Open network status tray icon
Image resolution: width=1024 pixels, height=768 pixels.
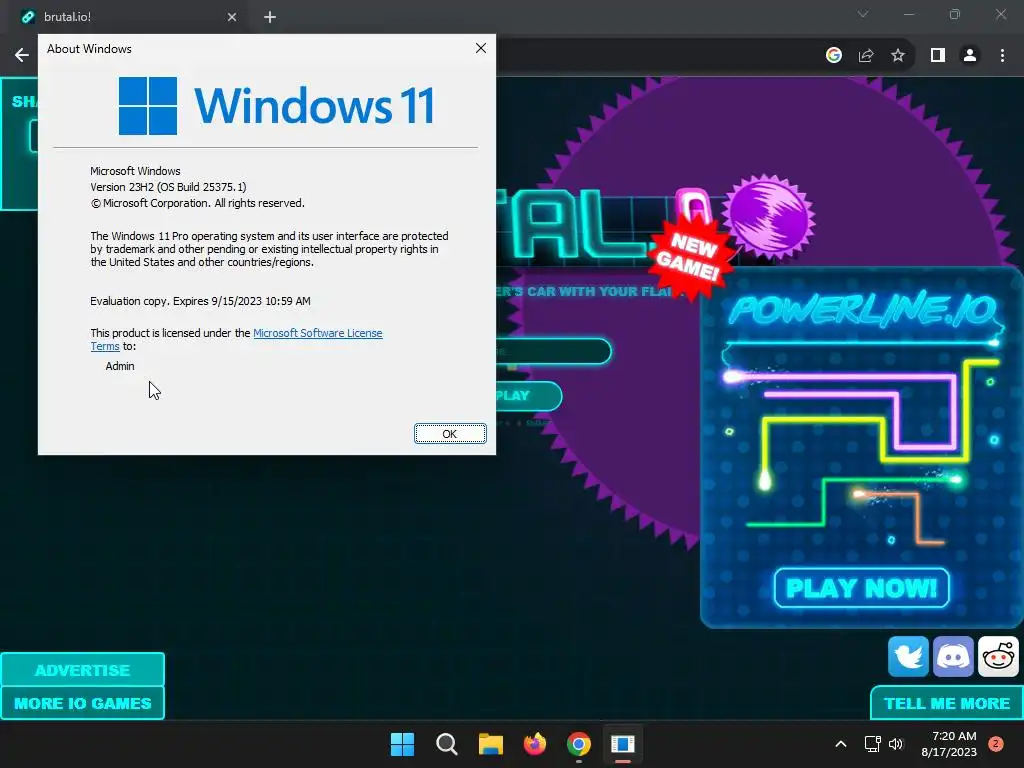click(872, 744)
